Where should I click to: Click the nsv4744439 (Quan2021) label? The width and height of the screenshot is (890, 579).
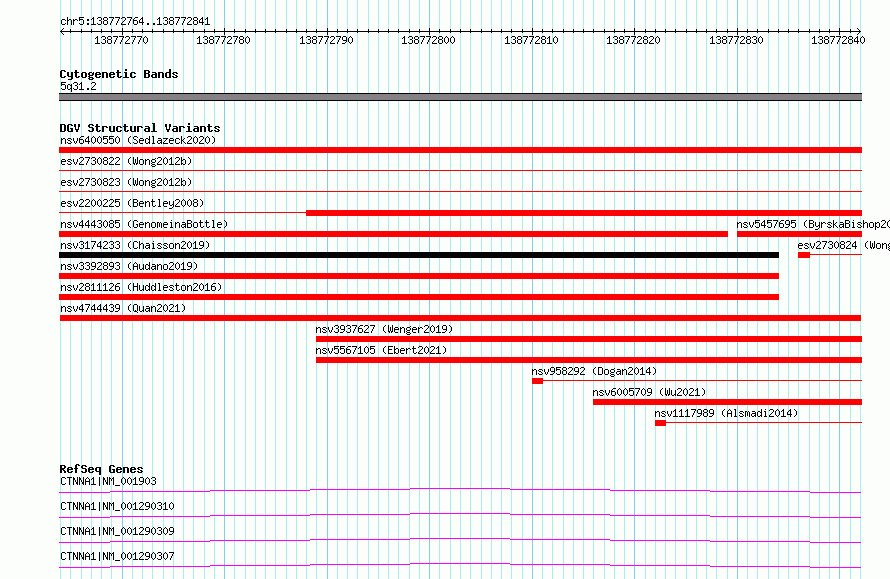[x=123, y=308]
